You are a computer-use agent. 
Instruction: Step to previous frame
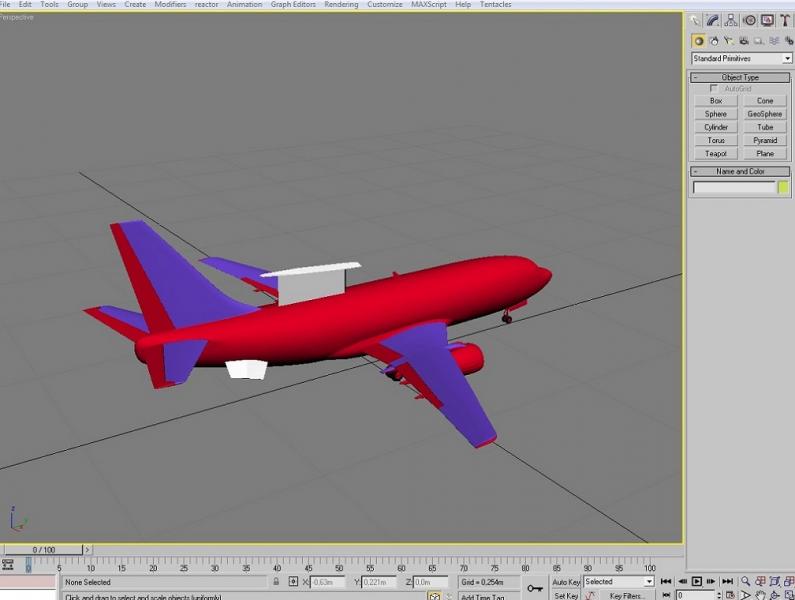(682, 581)
